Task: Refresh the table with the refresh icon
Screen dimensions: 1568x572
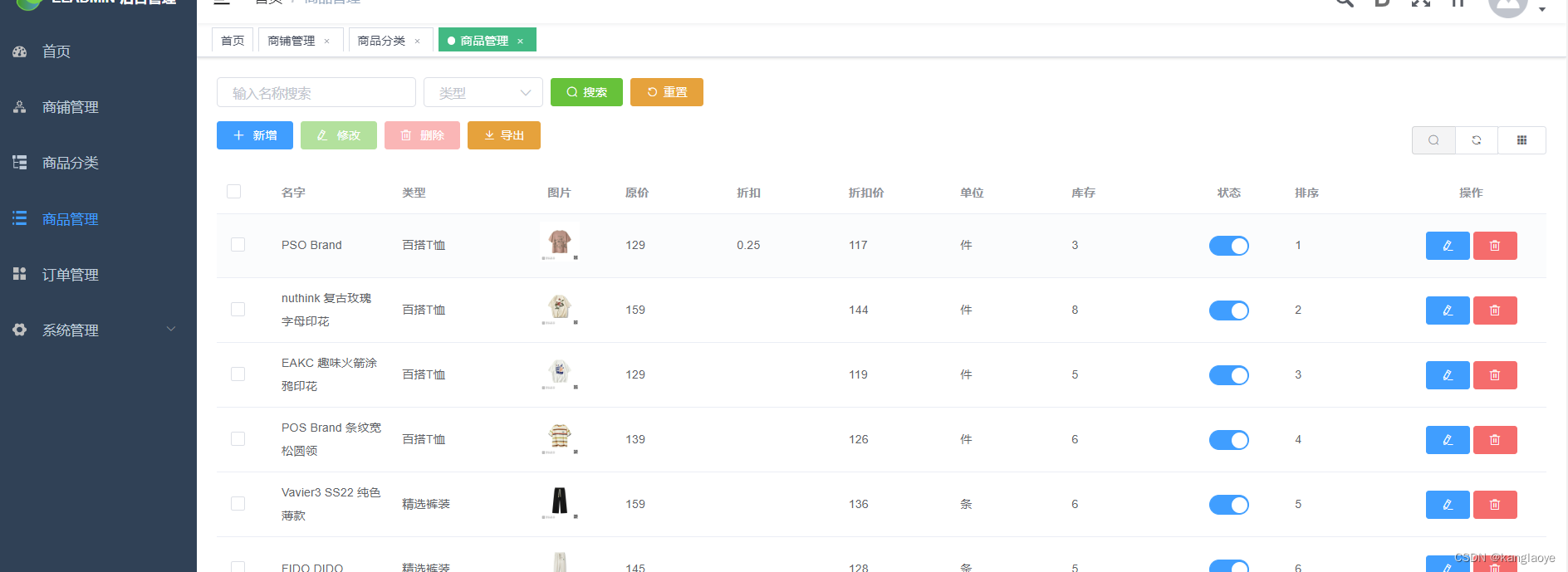Action: [x=1477, y=140]
